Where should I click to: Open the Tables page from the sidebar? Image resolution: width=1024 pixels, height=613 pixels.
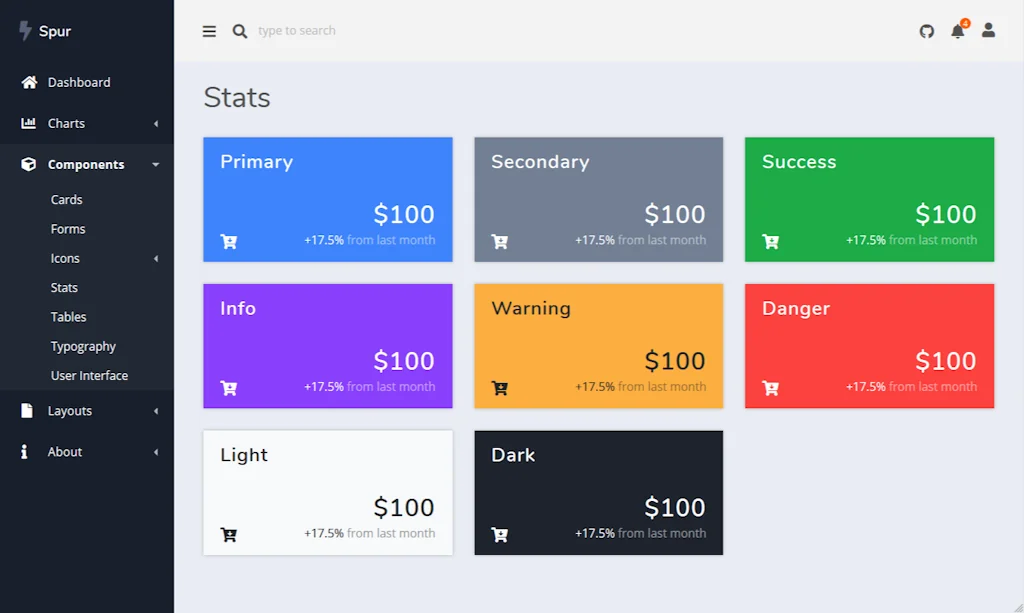tap(68, 316)
